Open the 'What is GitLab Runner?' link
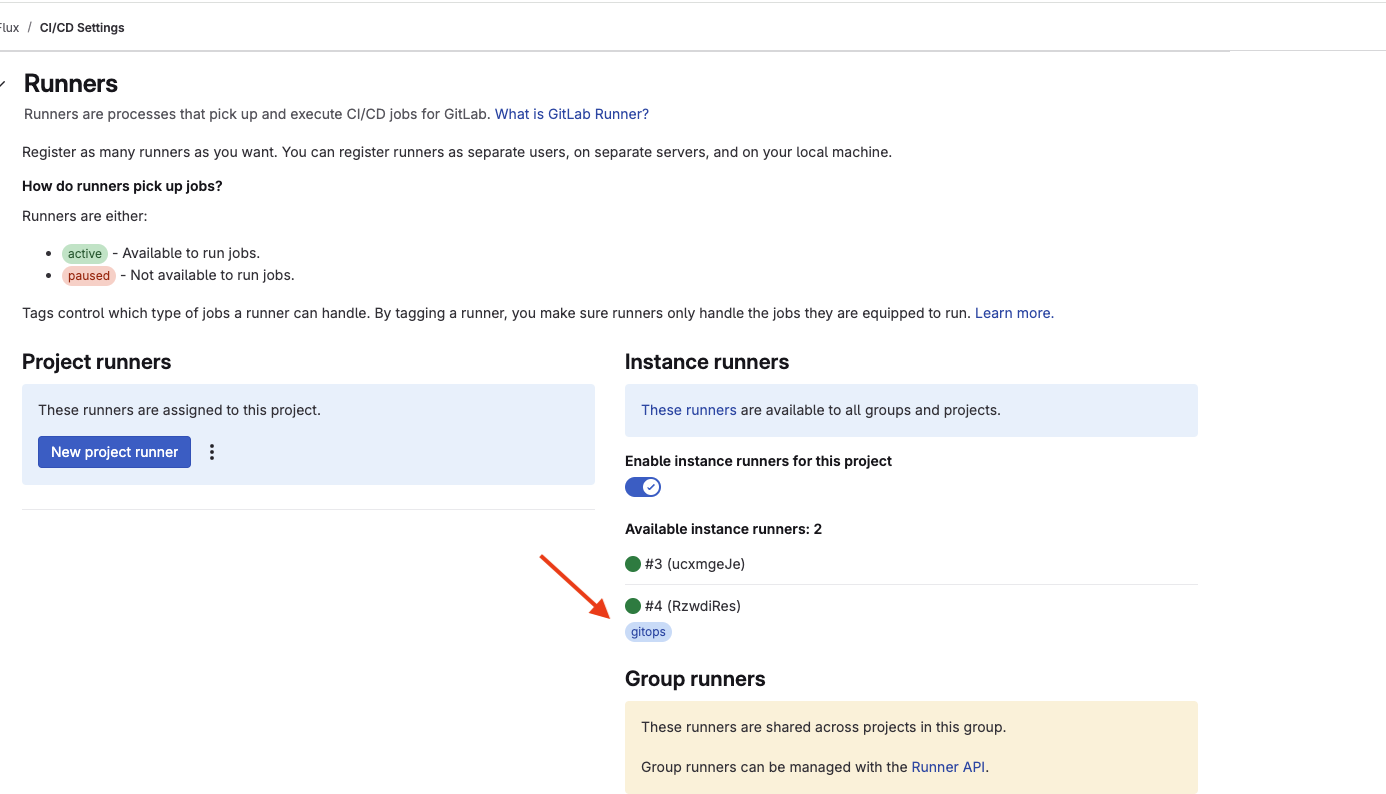1386x794 pixels. 572,114
